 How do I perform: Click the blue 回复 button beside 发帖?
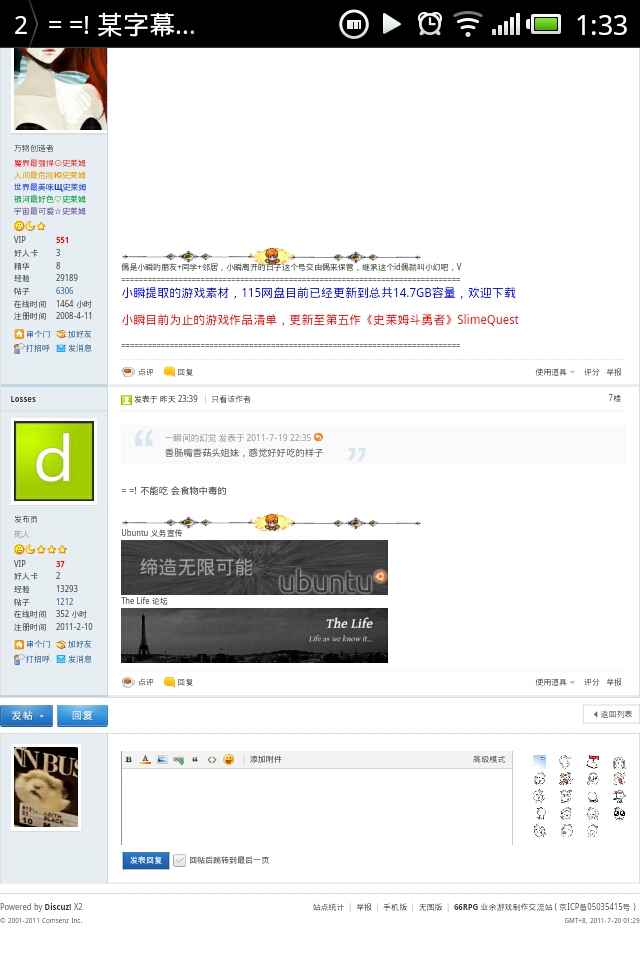82,716
